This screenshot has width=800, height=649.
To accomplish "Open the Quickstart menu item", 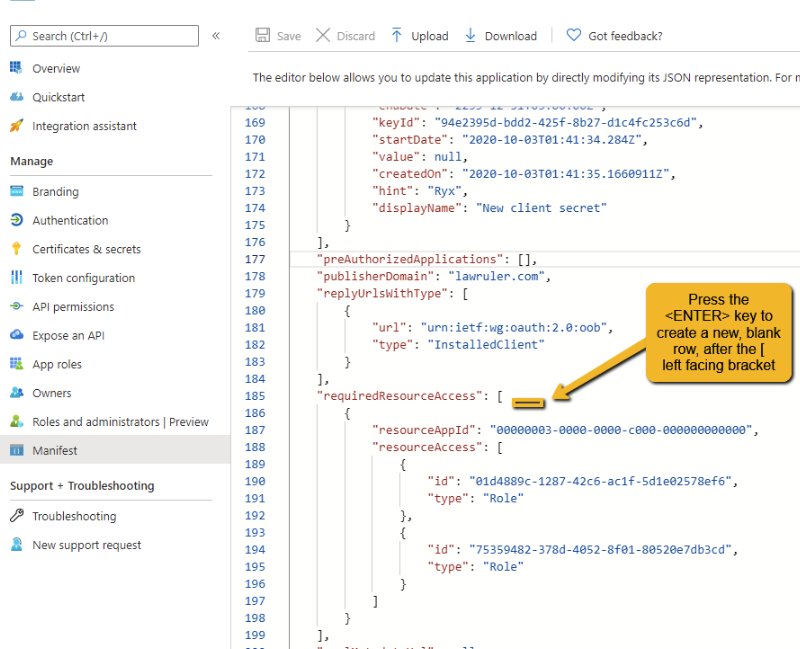I will coord(58,97).
